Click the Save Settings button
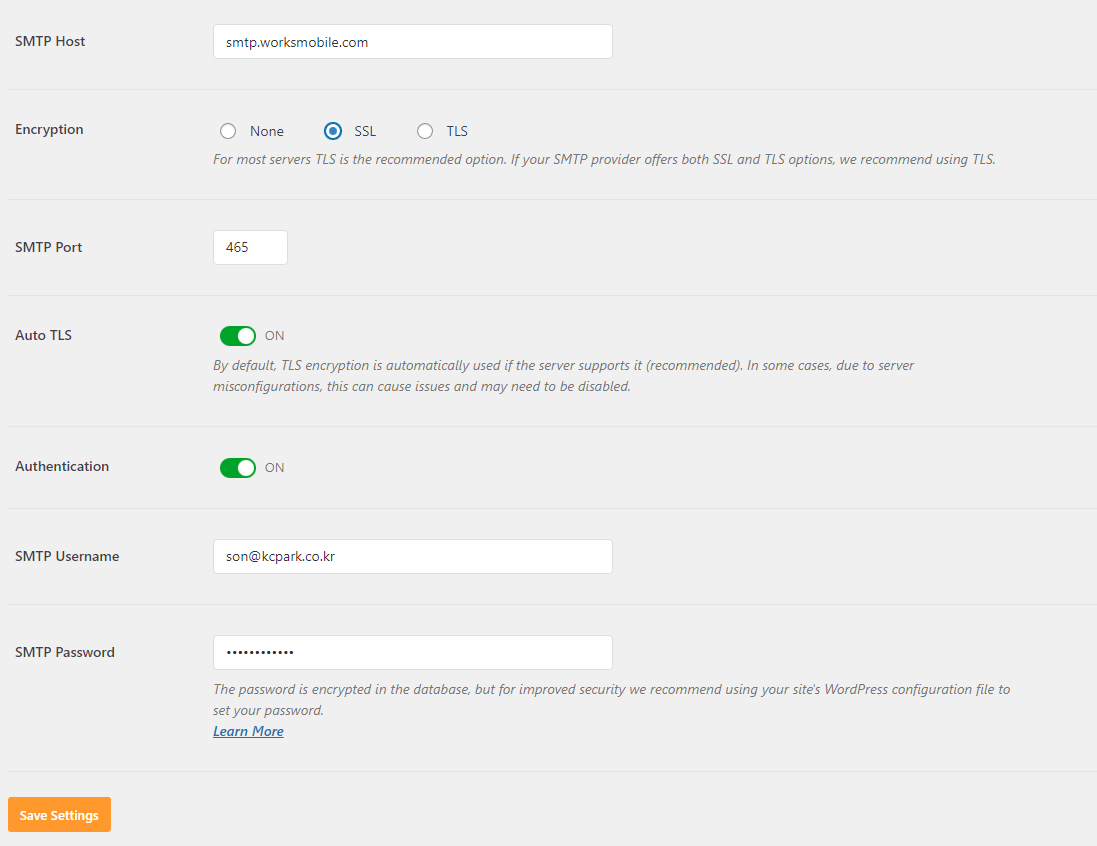Image resolution: width=1097 pixels, height=846 pixels. click(x=59, y=815)
